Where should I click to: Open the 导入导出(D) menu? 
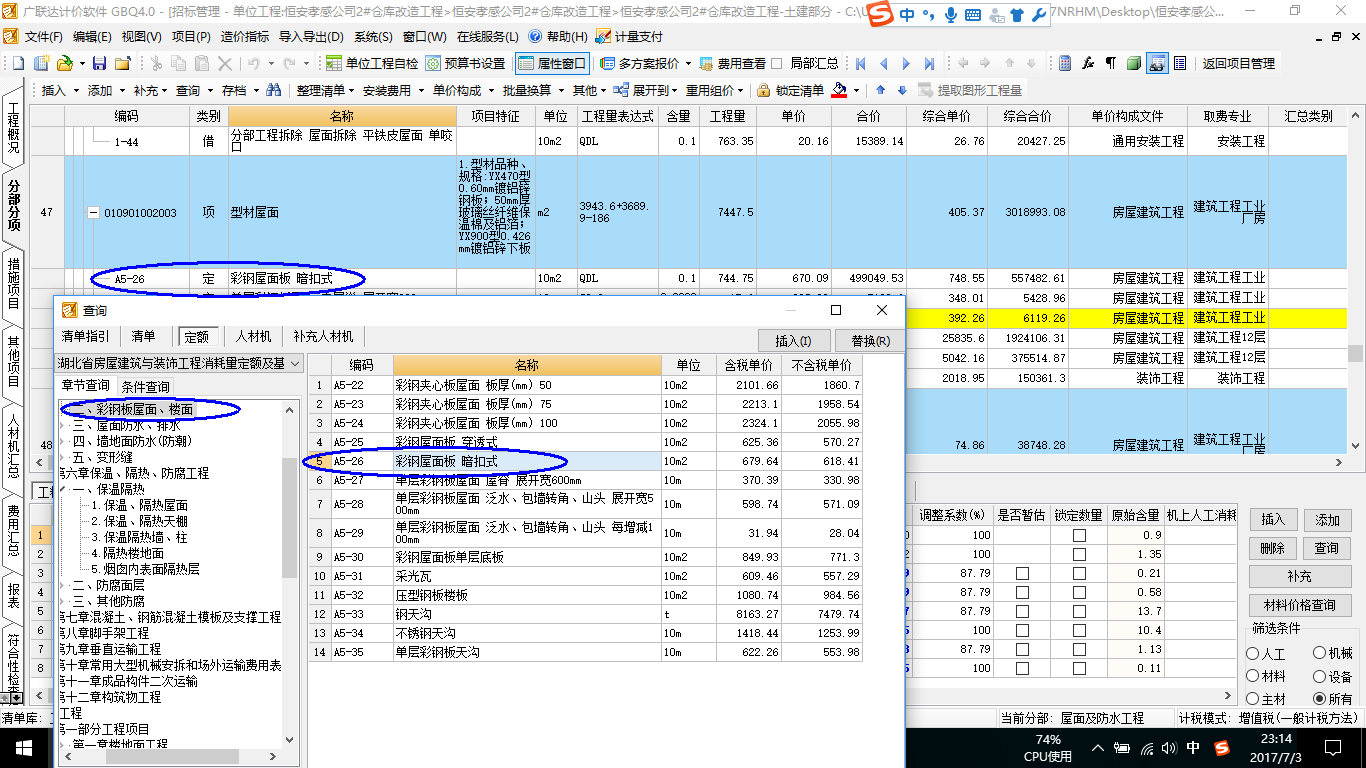point(312,36)
